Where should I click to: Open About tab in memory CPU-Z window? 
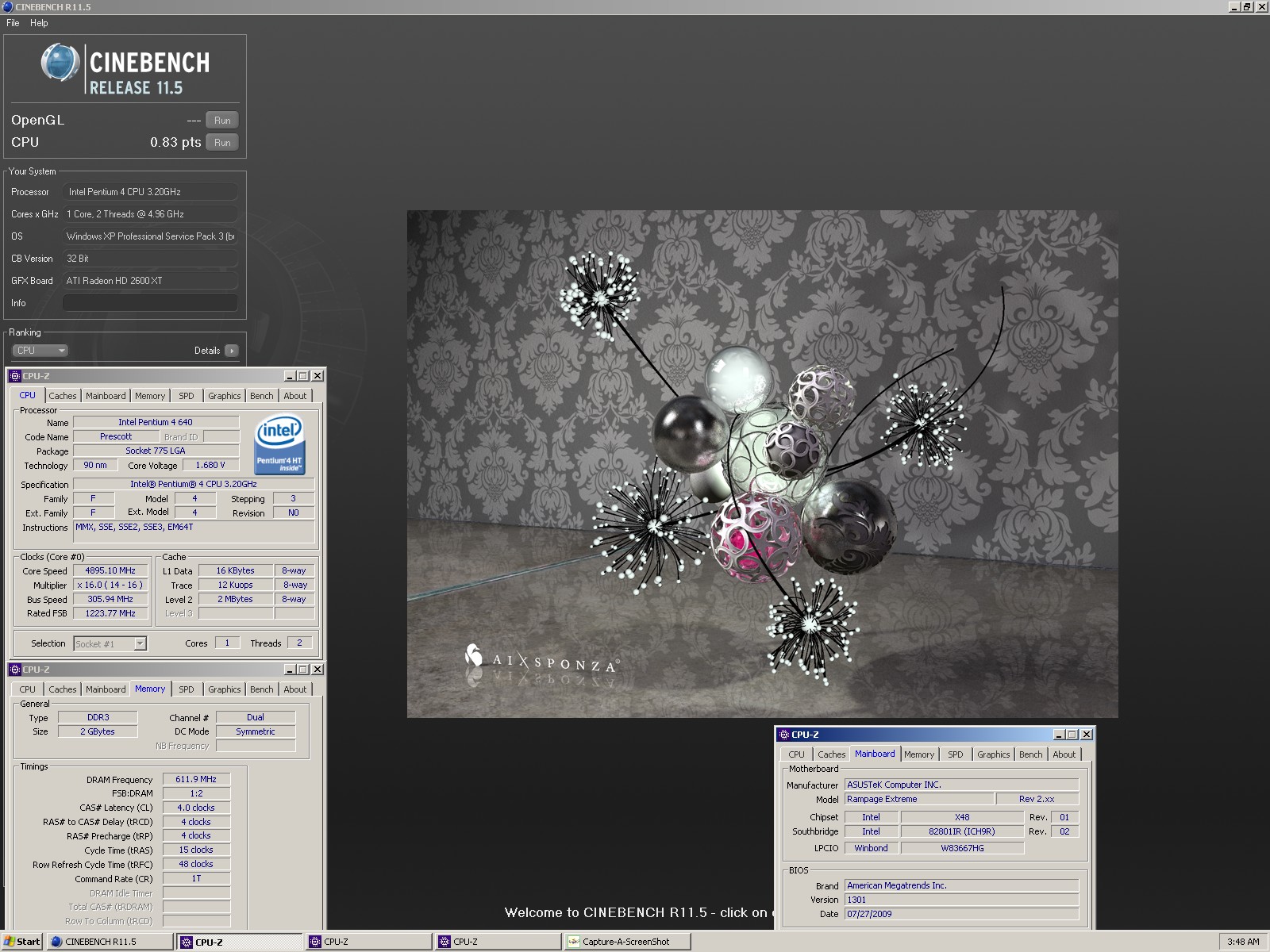(x=295, y=689)
